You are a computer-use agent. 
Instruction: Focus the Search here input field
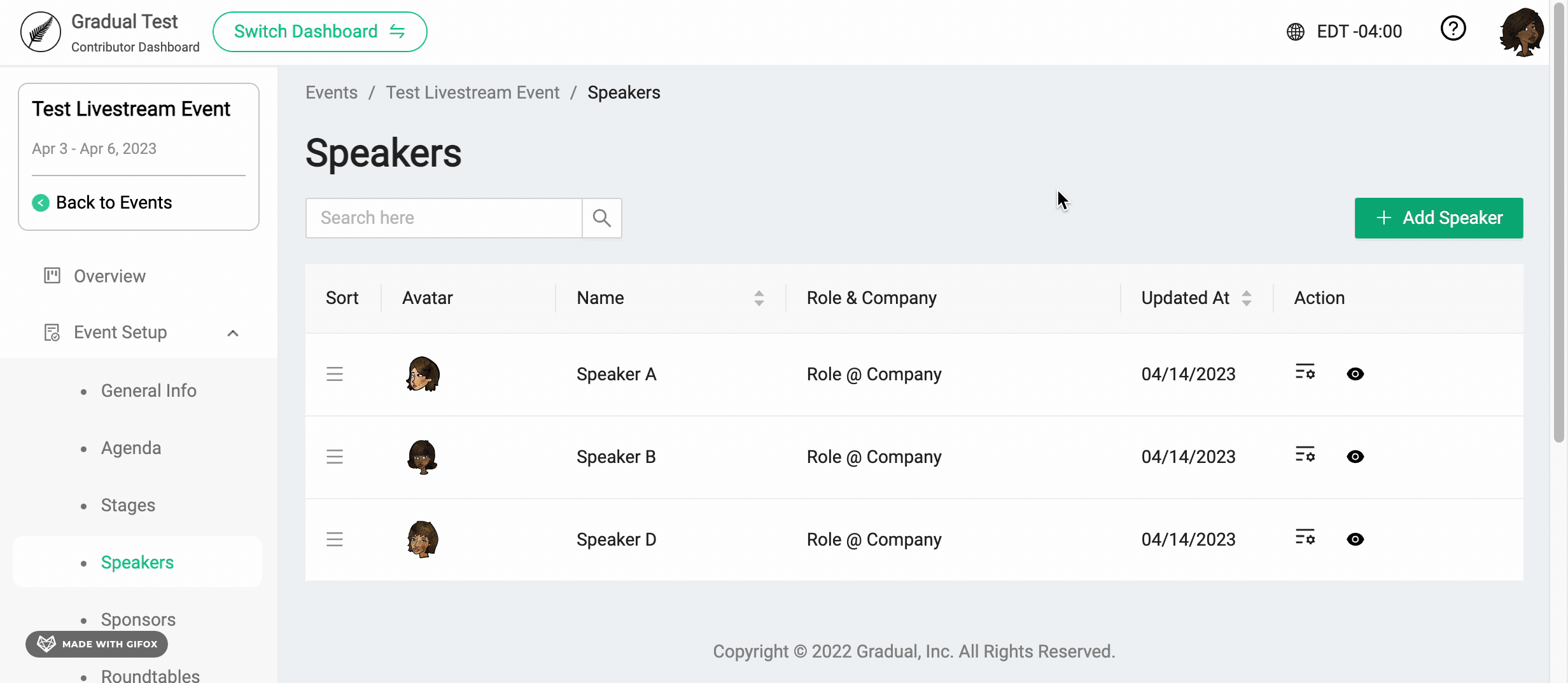pyautogui.click(x=444, y=218)
